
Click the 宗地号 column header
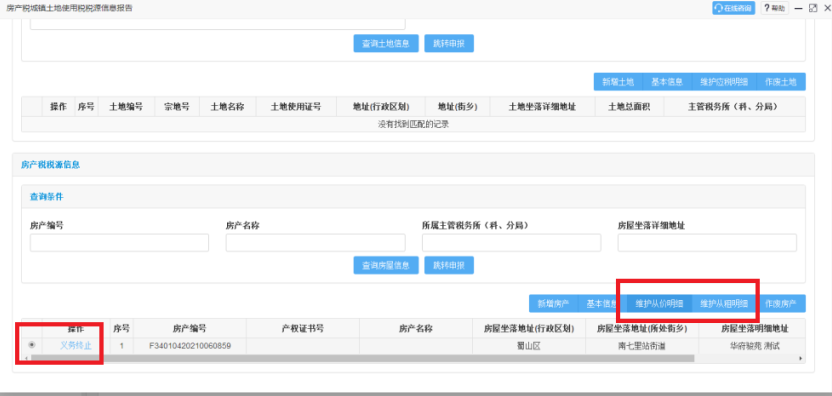click(x=177, y=106)
